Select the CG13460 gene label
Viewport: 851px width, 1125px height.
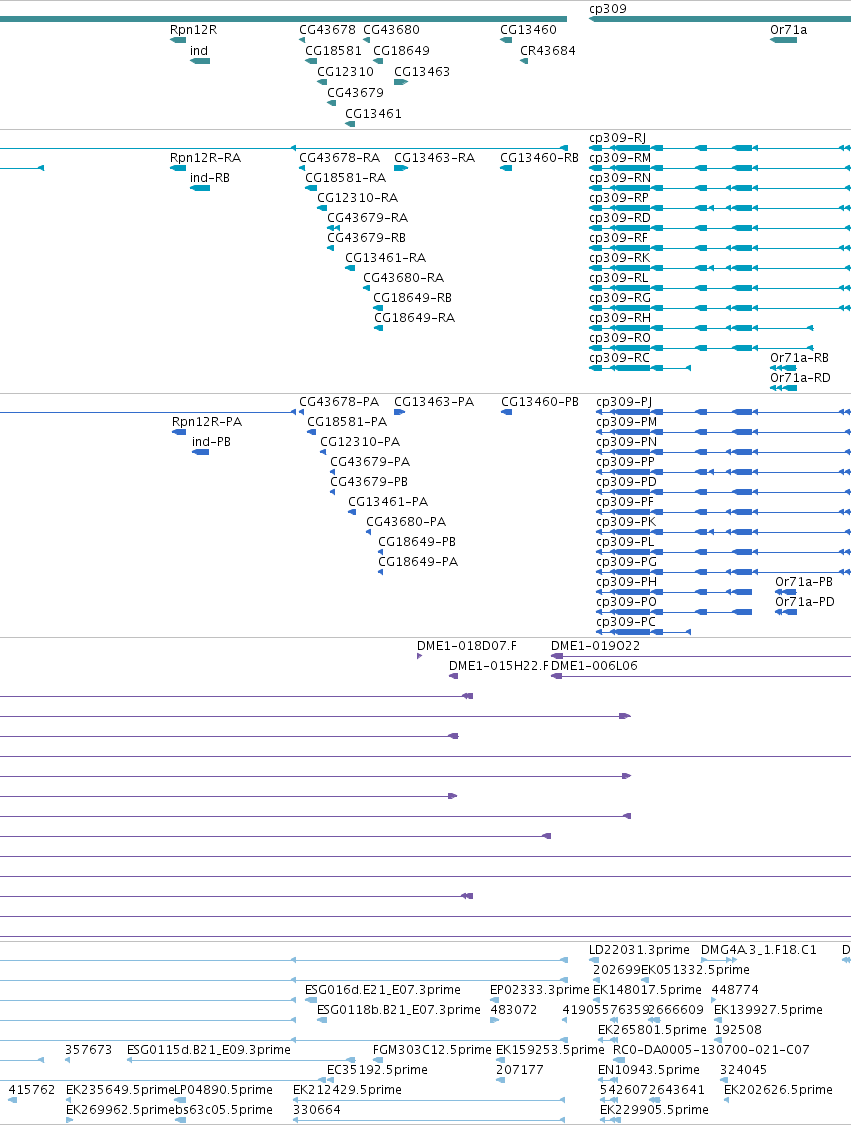pos(528,29)
